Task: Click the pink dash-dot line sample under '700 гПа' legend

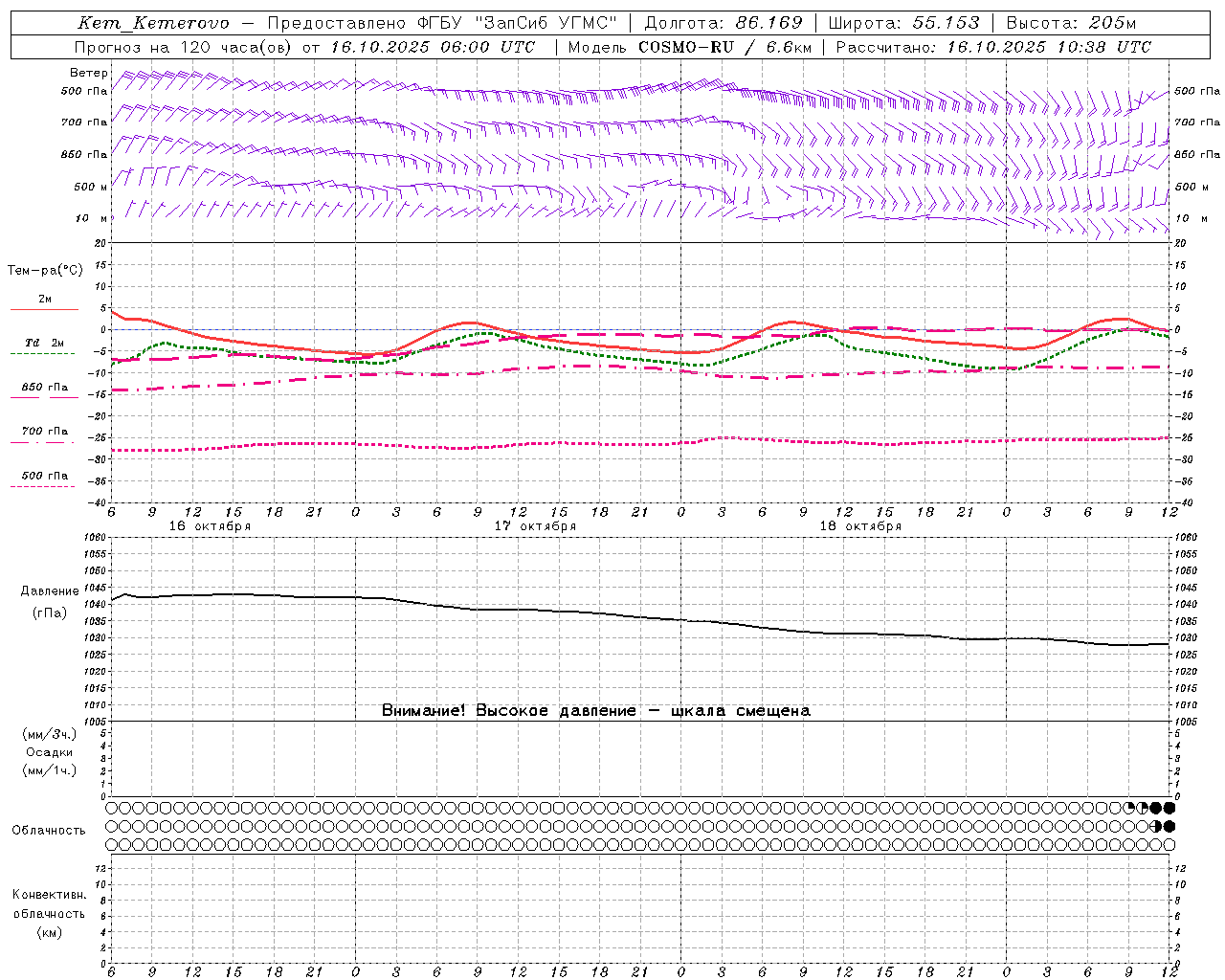Action: point(43,442)
